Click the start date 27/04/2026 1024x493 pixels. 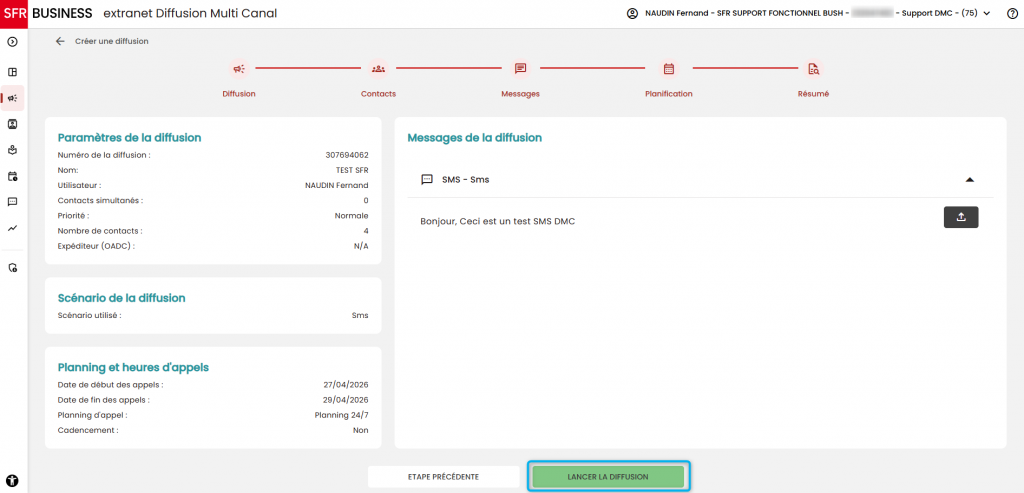pyautogui.click(x=346, y=385)
